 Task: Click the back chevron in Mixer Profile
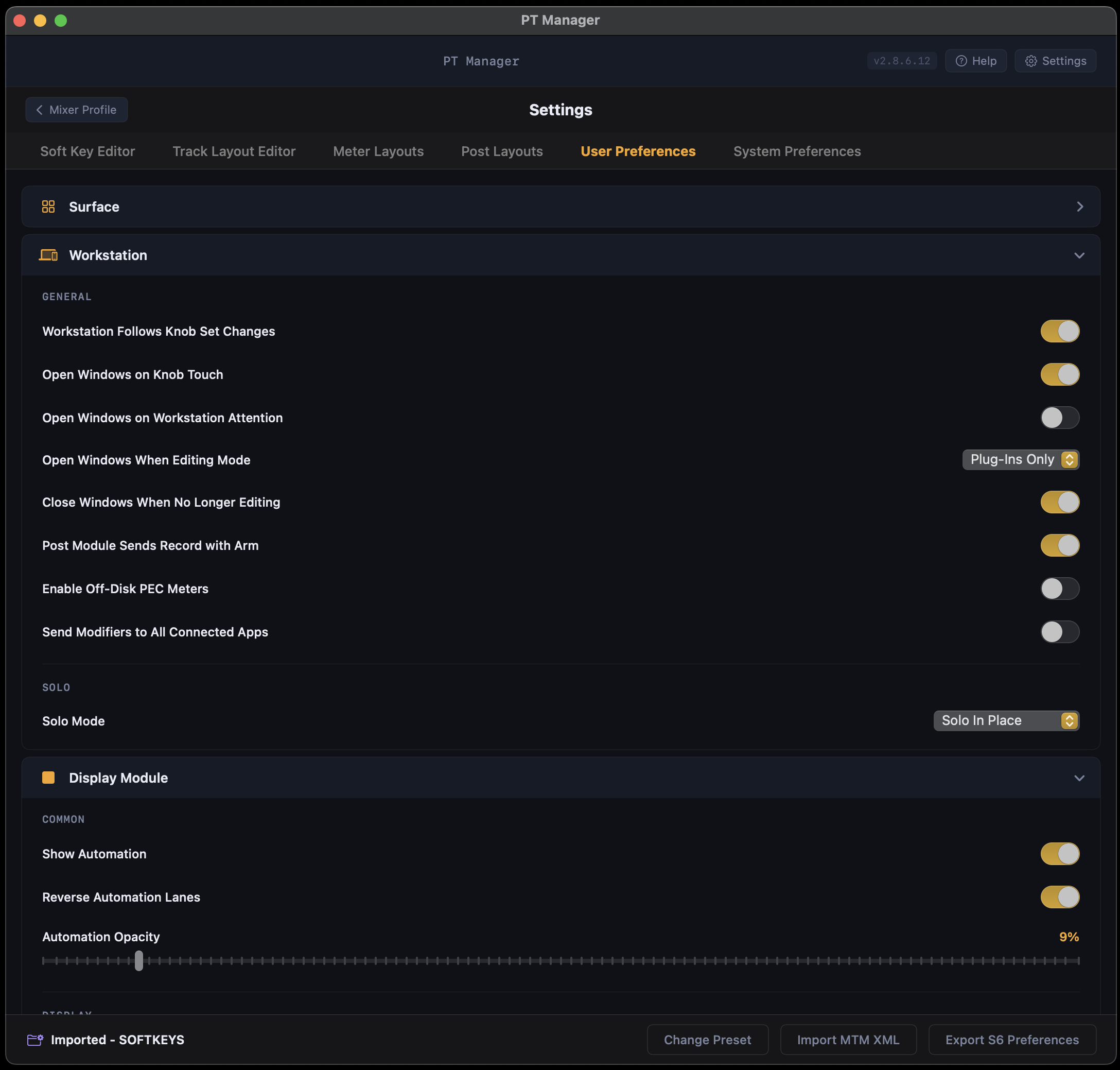pyautogui.click(x=39, y=110)
